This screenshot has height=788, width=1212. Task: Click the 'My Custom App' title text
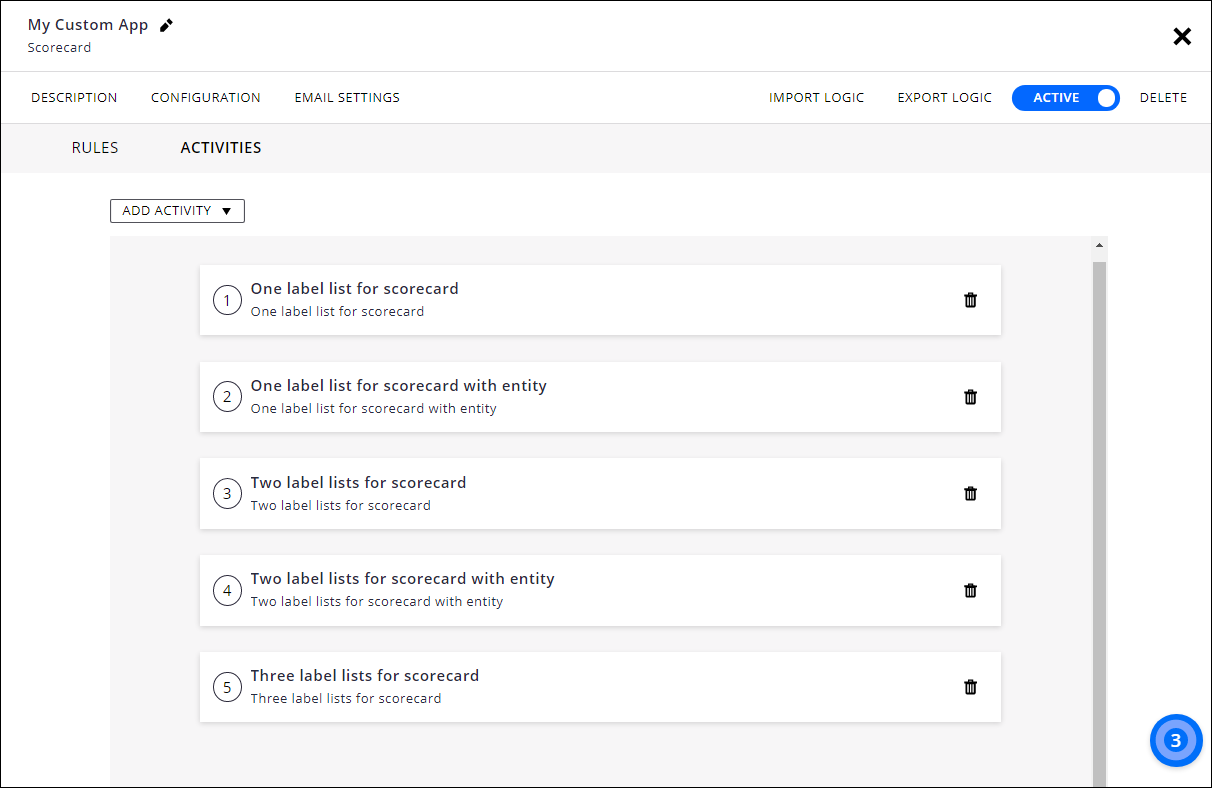tap(88, 25)
